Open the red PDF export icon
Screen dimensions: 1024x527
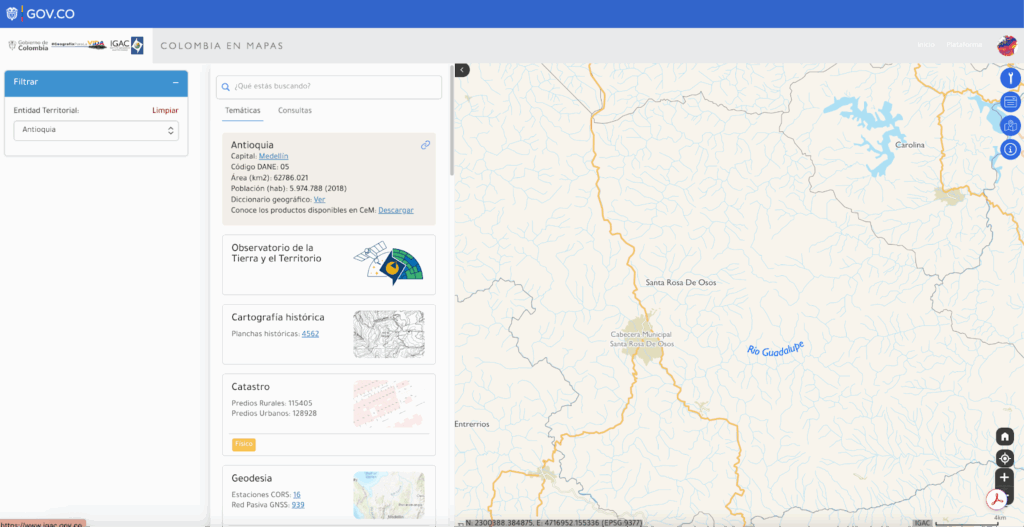996,499
